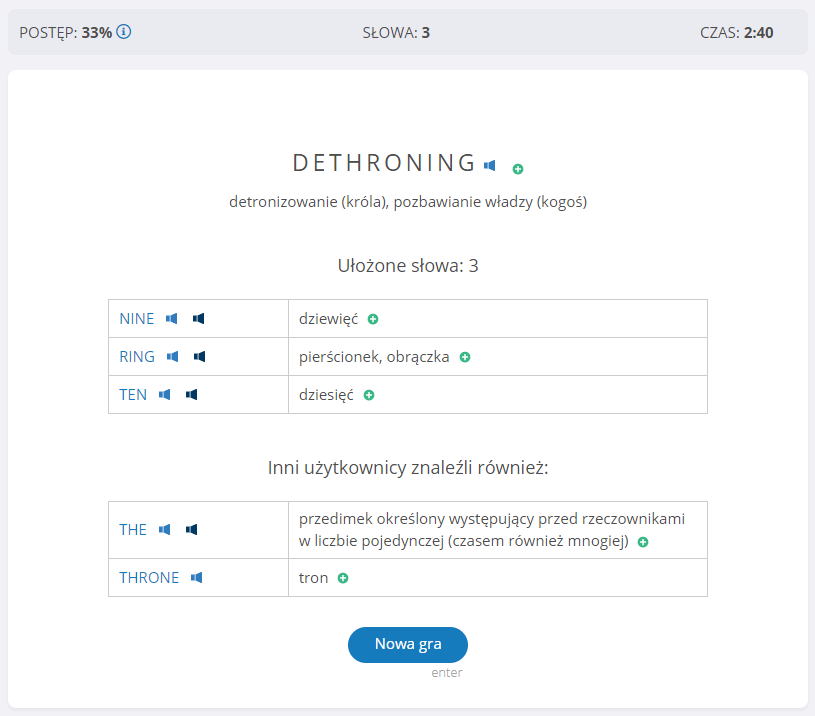Play dark-blue audio for NINE
The height and width of the screenshot is (716, 815).
tap(199, 319)
